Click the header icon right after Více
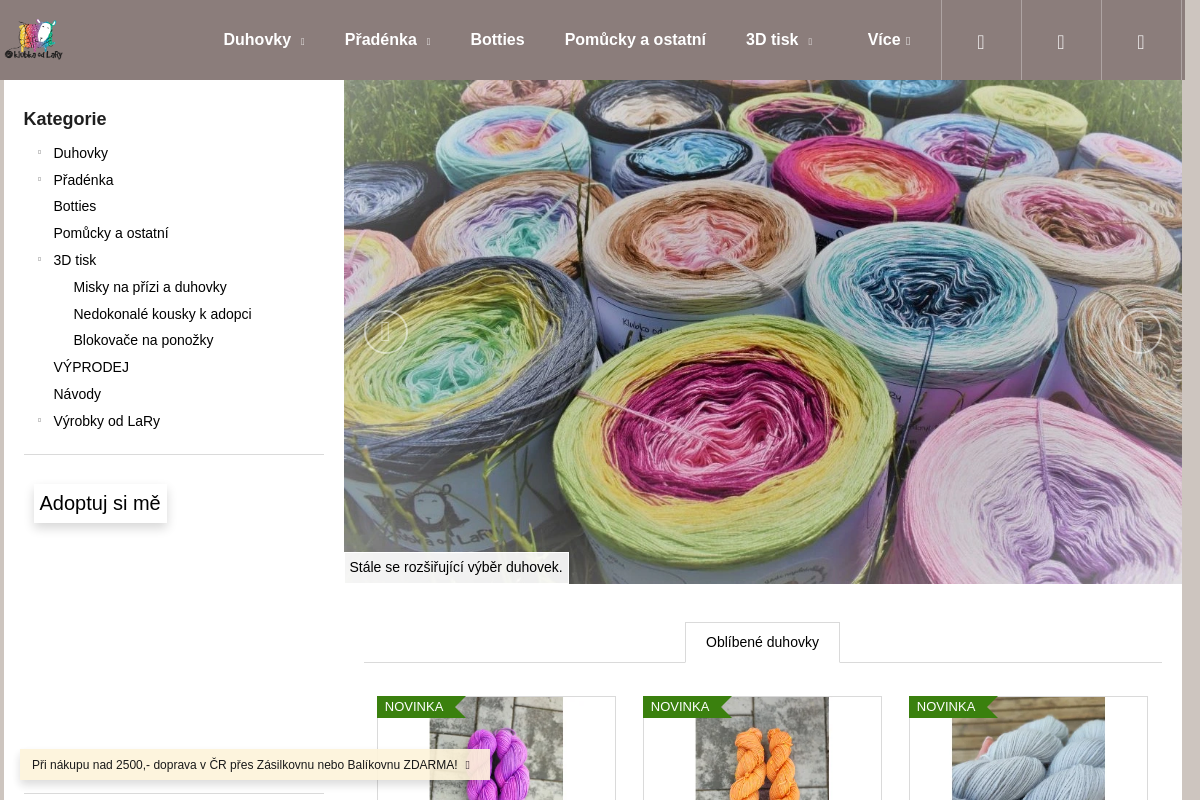Screen dimensions: 1200x800 (981, 41)
